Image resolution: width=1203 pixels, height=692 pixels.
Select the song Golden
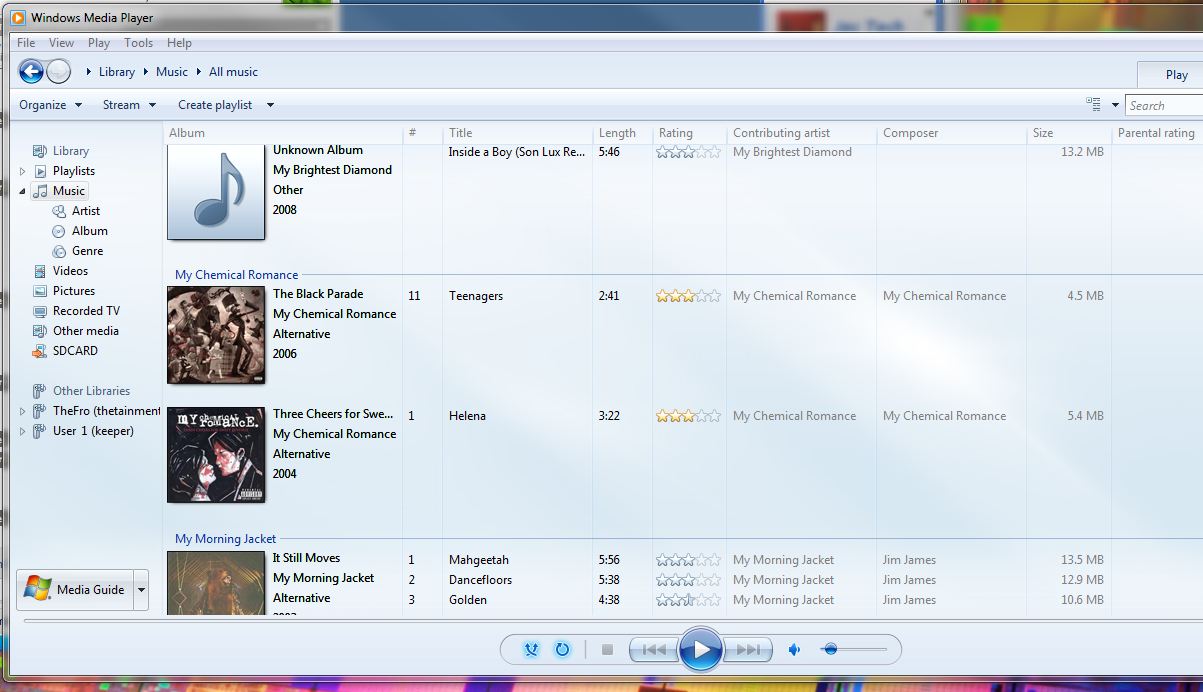click(468, 600)
